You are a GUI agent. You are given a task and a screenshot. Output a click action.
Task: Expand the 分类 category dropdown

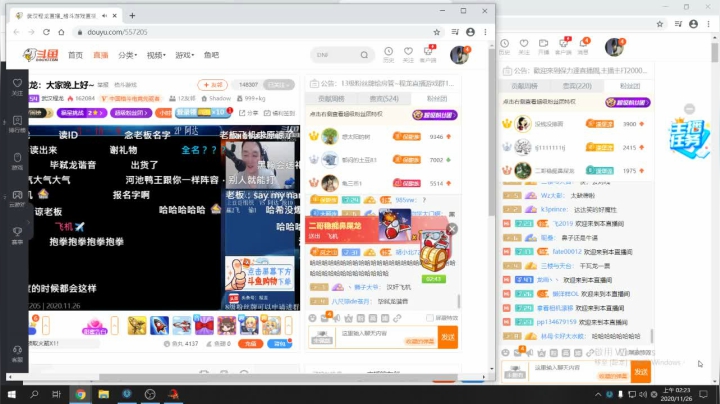(127, 55)
